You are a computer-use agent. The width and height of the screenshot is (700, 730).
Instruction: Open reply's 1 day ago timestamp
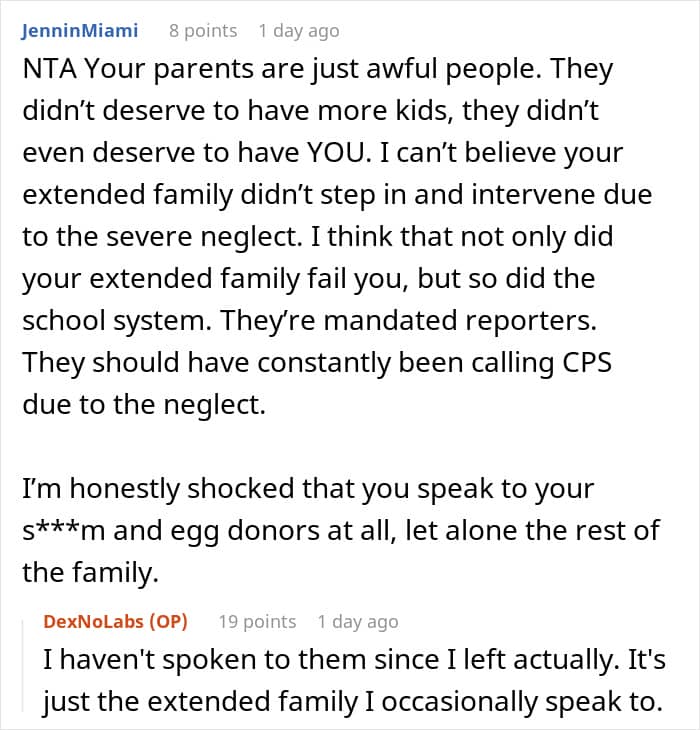coord(358,622)
